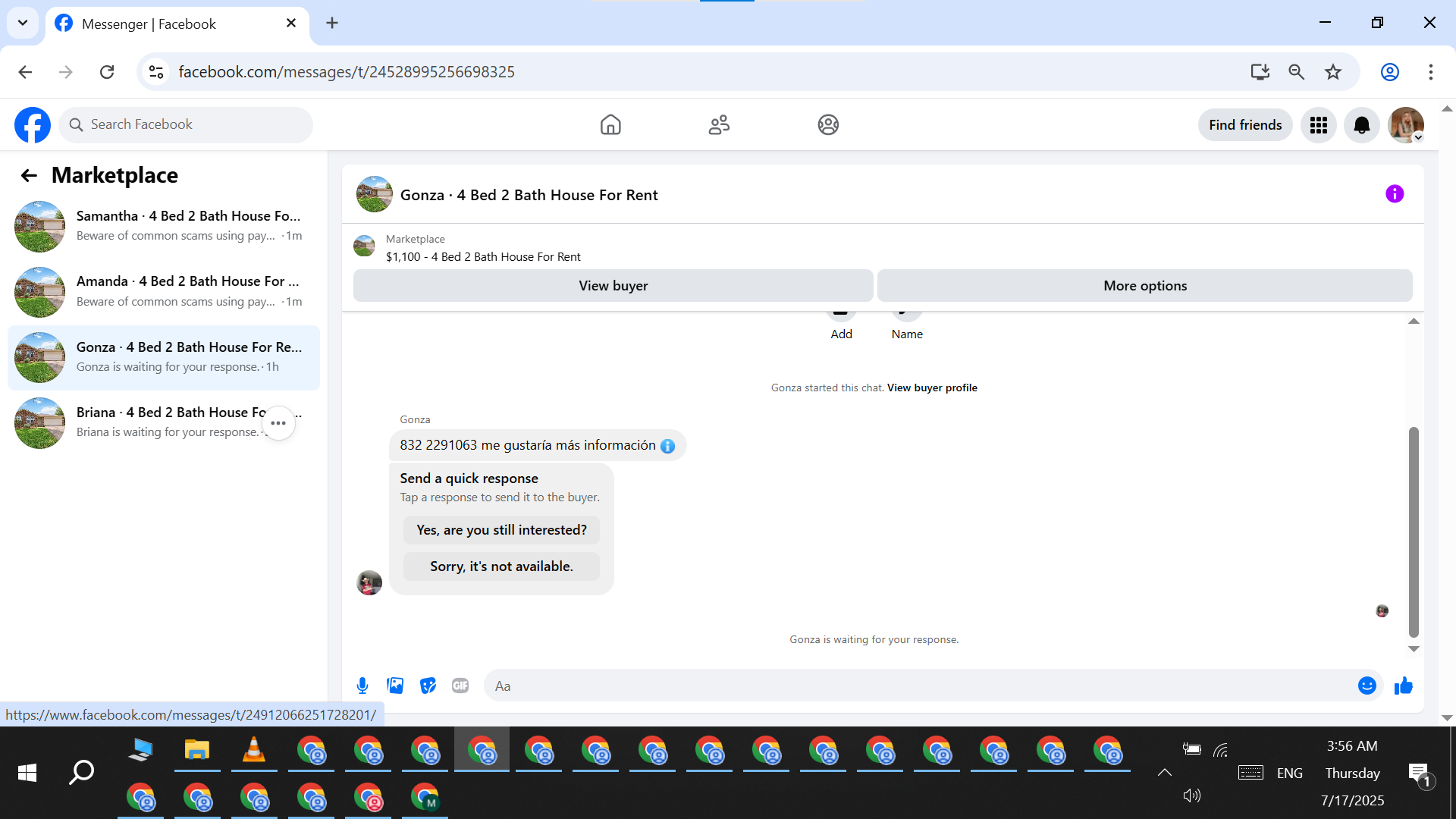
Task: Click the View buyer button
Action: (613, 286)
